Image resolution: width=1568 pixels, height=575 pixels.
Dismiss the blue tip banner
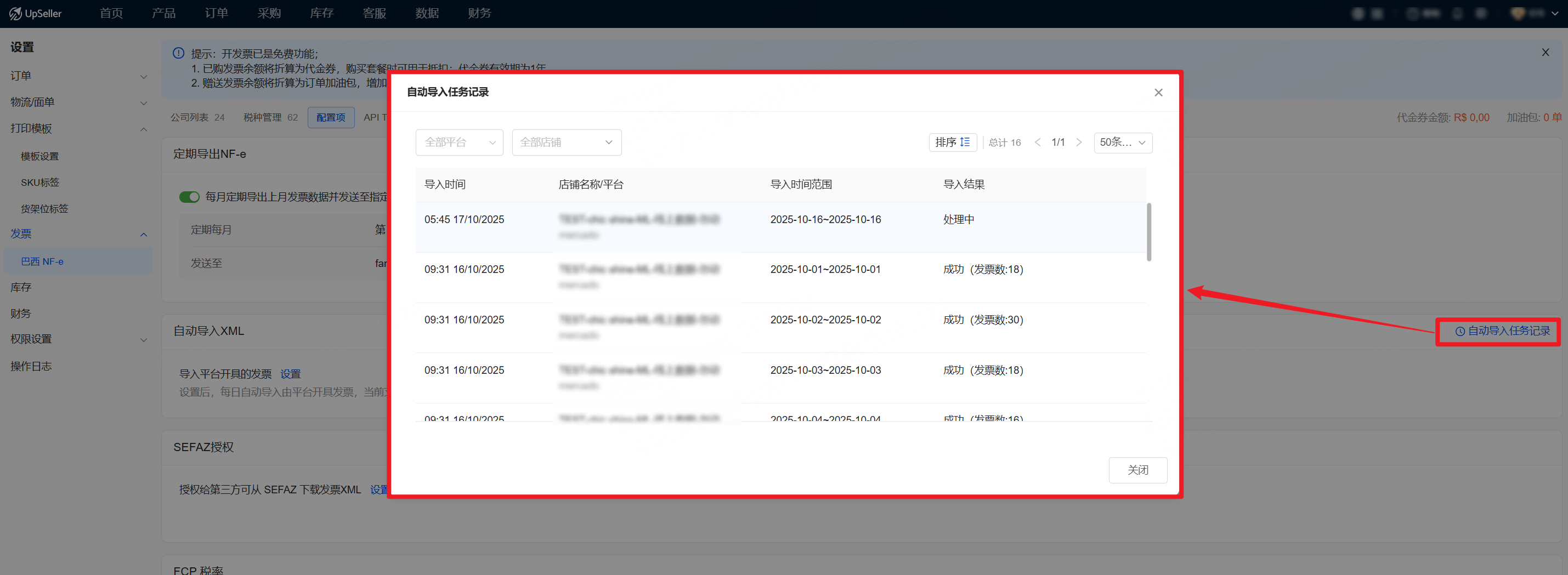(x=1545, y=52)
